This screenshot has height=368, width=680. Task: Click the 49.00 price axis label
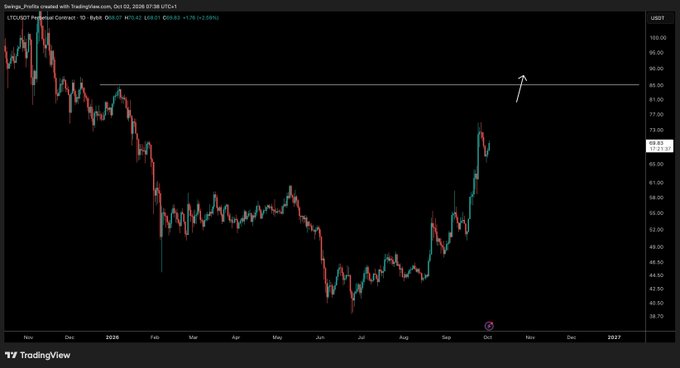[x=657, y=247]
